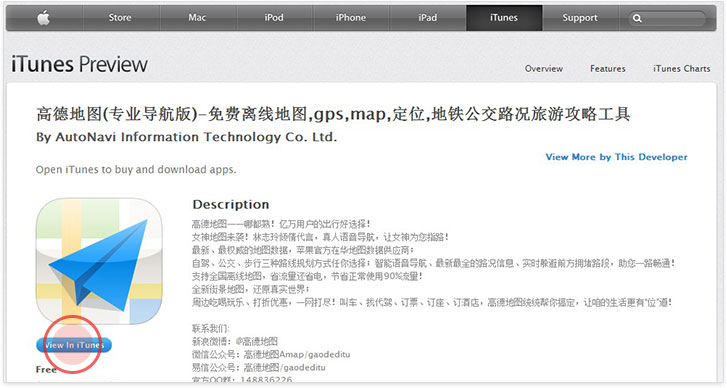Click the Apple logo in the navigation bar

click(x=44, y=18)
